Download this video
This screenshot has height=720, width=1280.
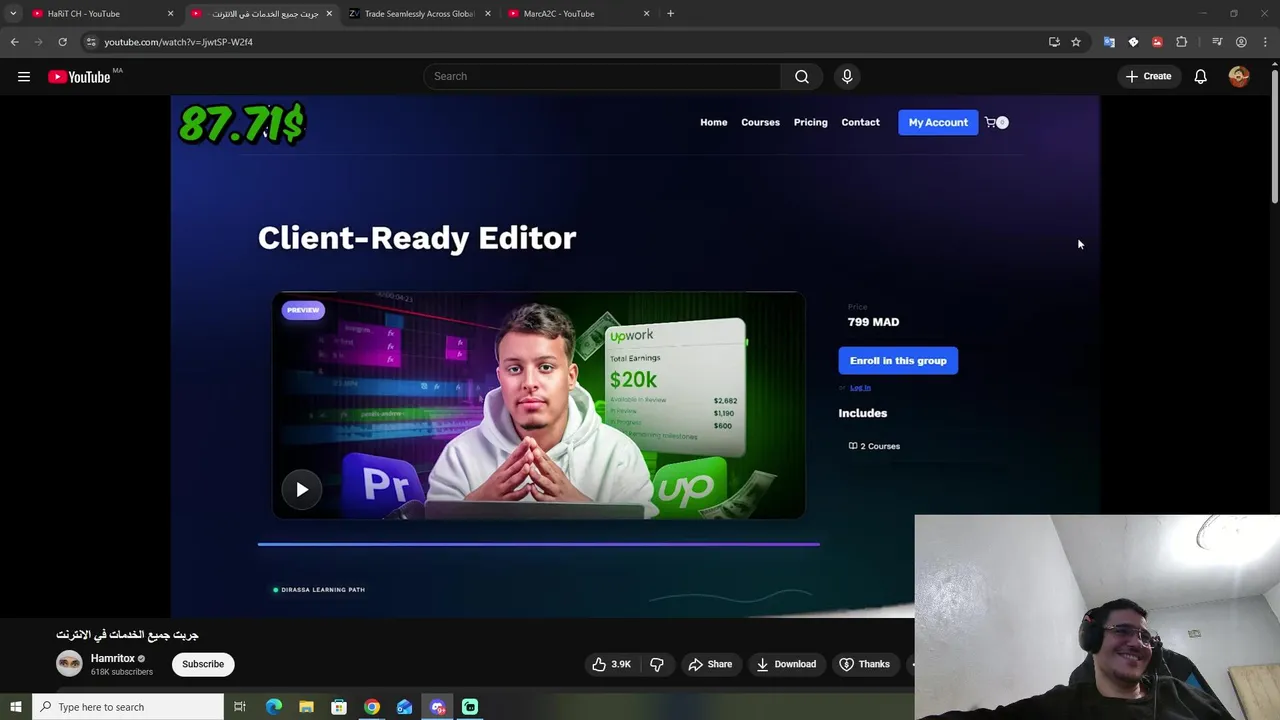pos(786,664)
